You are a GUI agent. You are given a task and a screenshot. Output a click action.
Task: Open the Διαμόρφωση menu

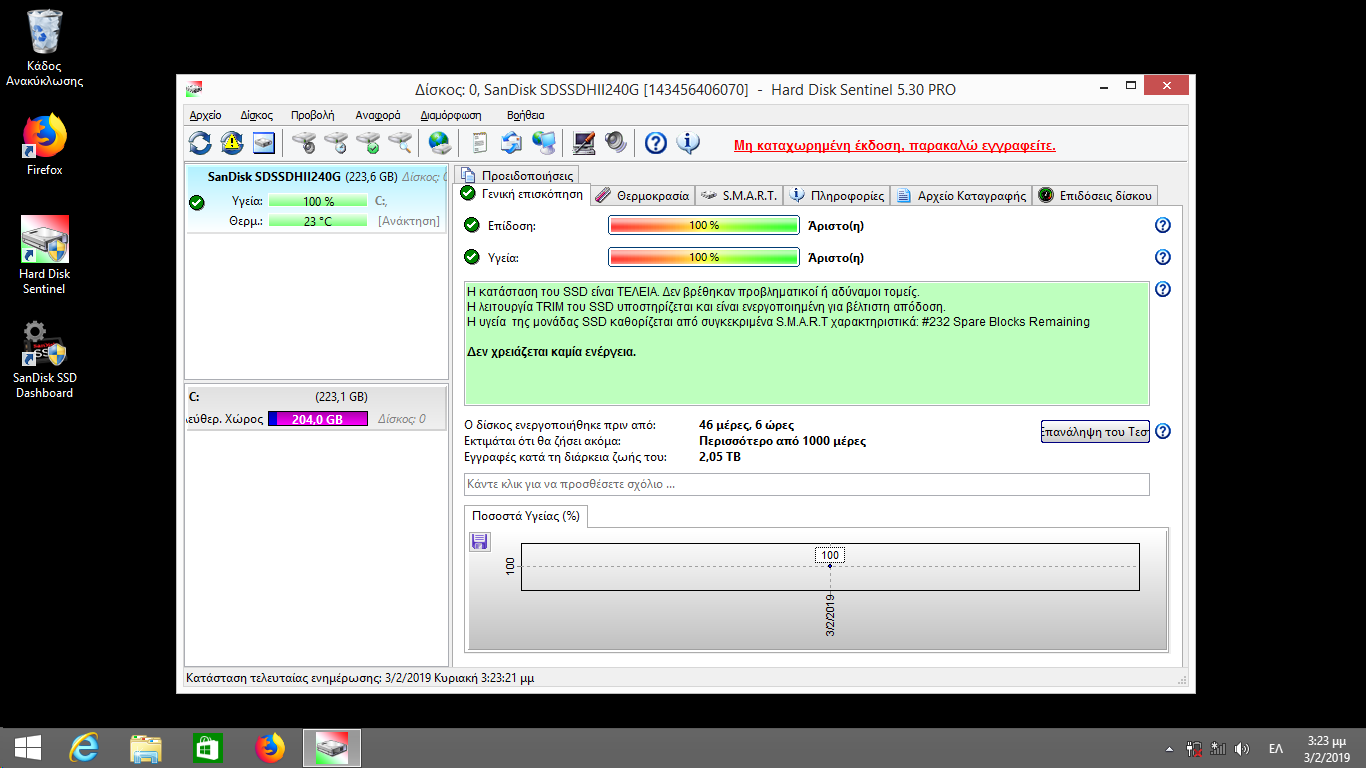[x=451, y=115]
